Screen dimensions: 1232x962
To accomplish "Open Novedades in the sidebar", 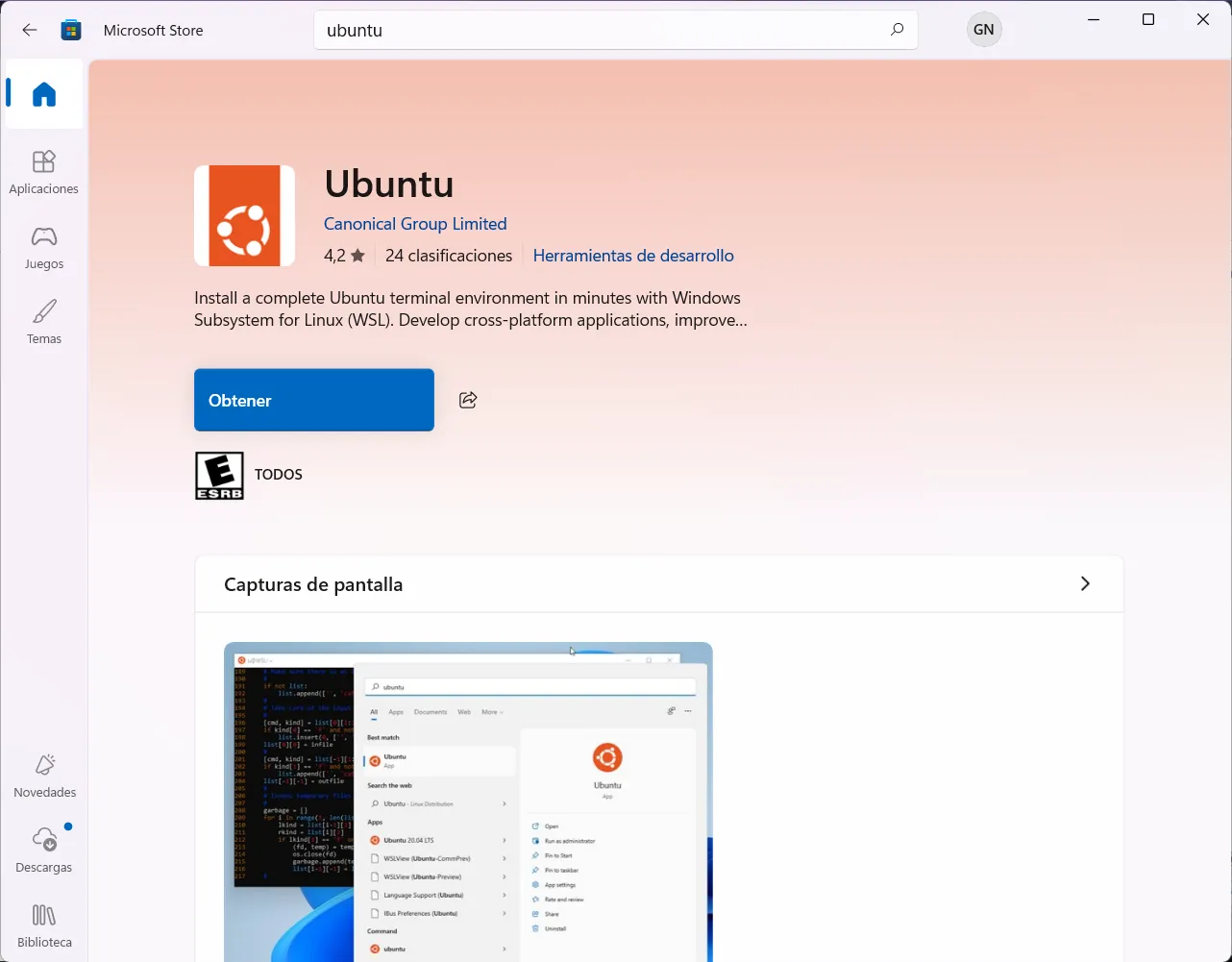I will pyautogui.click(x=44, y=777).
